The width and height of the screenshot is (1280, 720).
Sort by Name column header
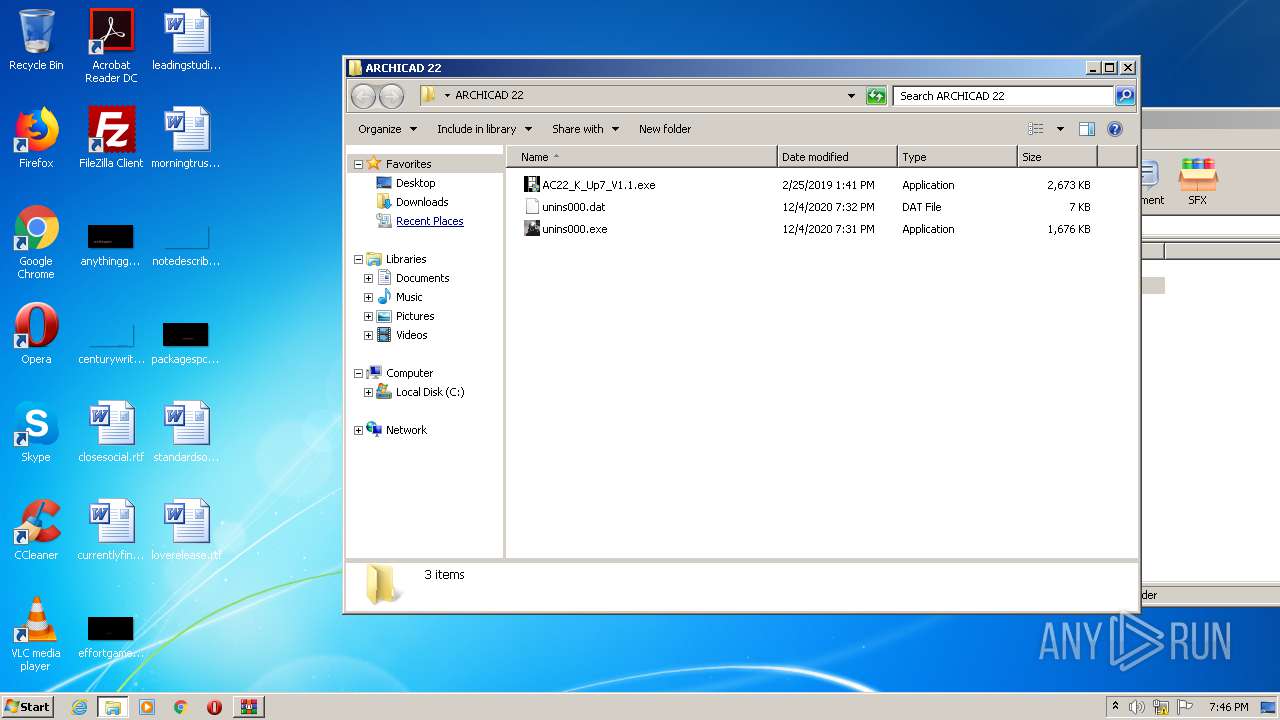(641, 157)
